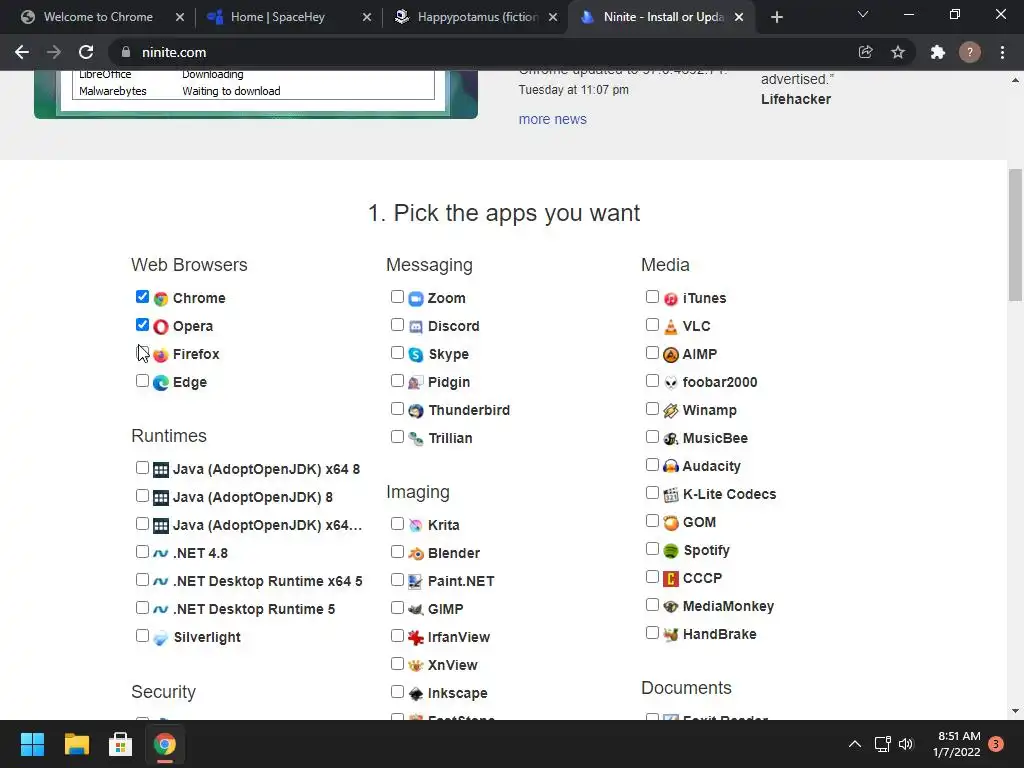The height and width of the screenshot is (768, 1024).
Task: Uncheck the Opera checkbox
Action: [x=142, y=325]
